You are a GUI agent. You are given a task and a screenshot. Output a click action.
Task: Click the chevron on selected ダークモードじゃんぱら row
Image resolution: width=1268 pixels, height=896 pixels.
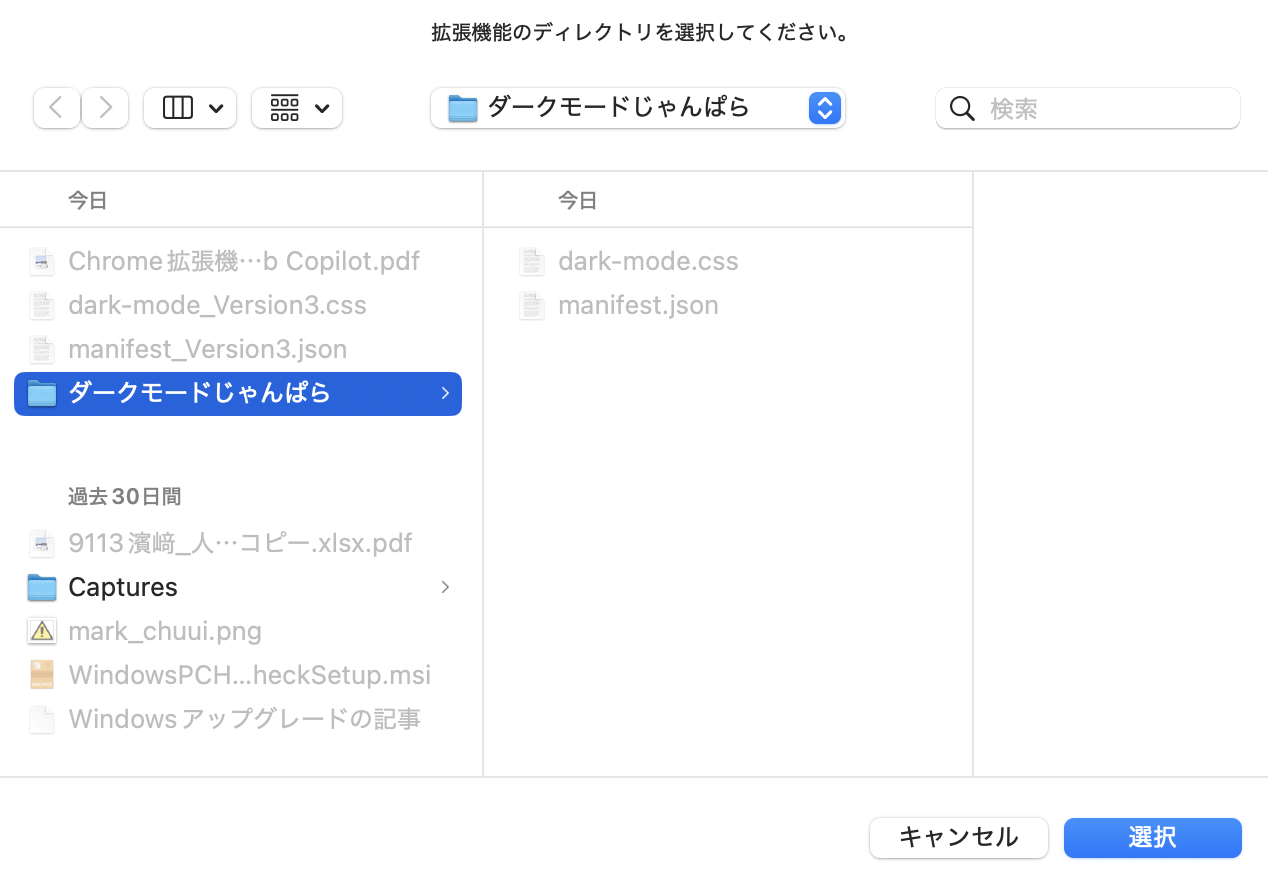[445, 394]
